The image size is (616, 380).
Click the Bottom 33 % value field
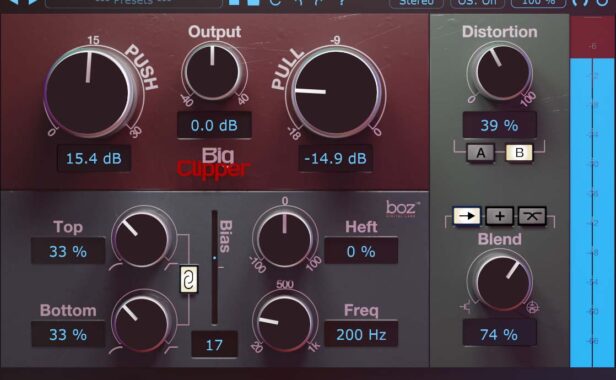click(68, 334)
